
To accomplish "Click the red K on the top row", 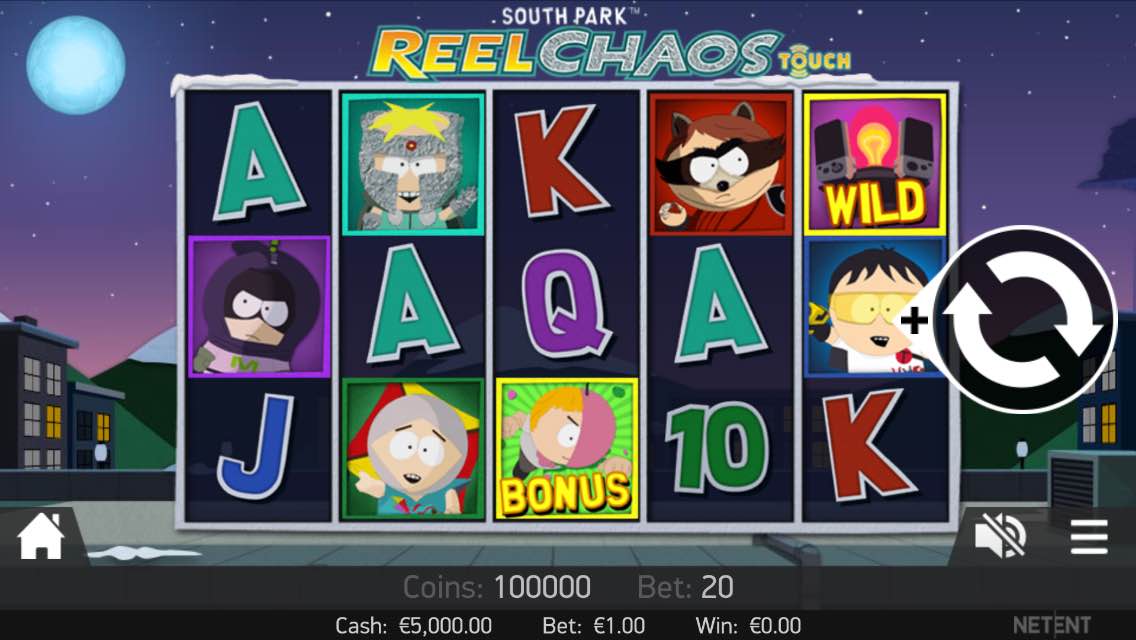I will [561, 161].
